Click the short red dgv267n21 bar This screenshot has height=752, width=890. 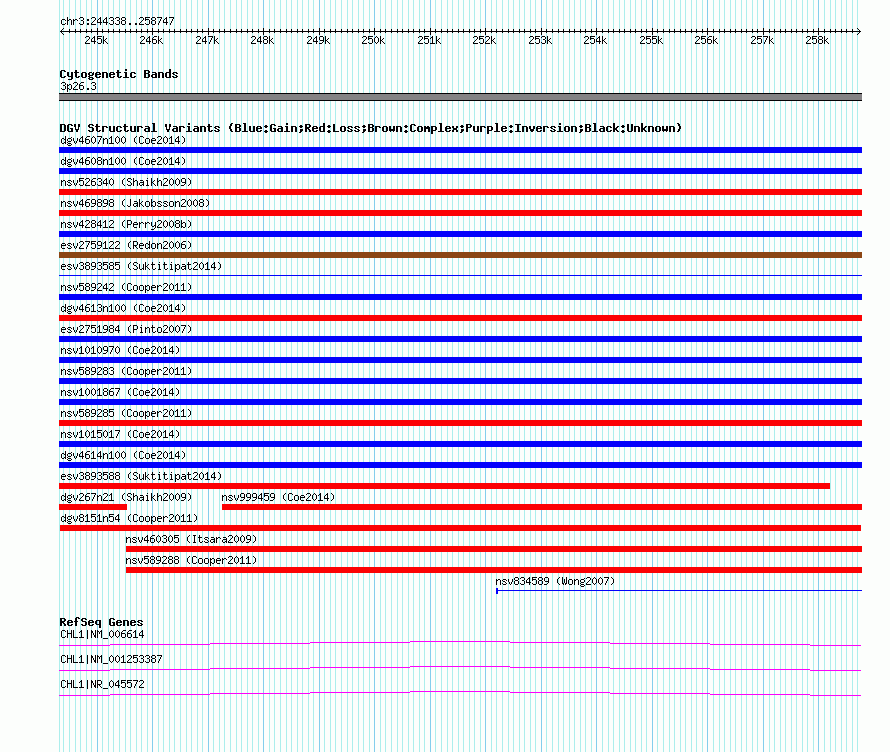click(x=93, y=507)
